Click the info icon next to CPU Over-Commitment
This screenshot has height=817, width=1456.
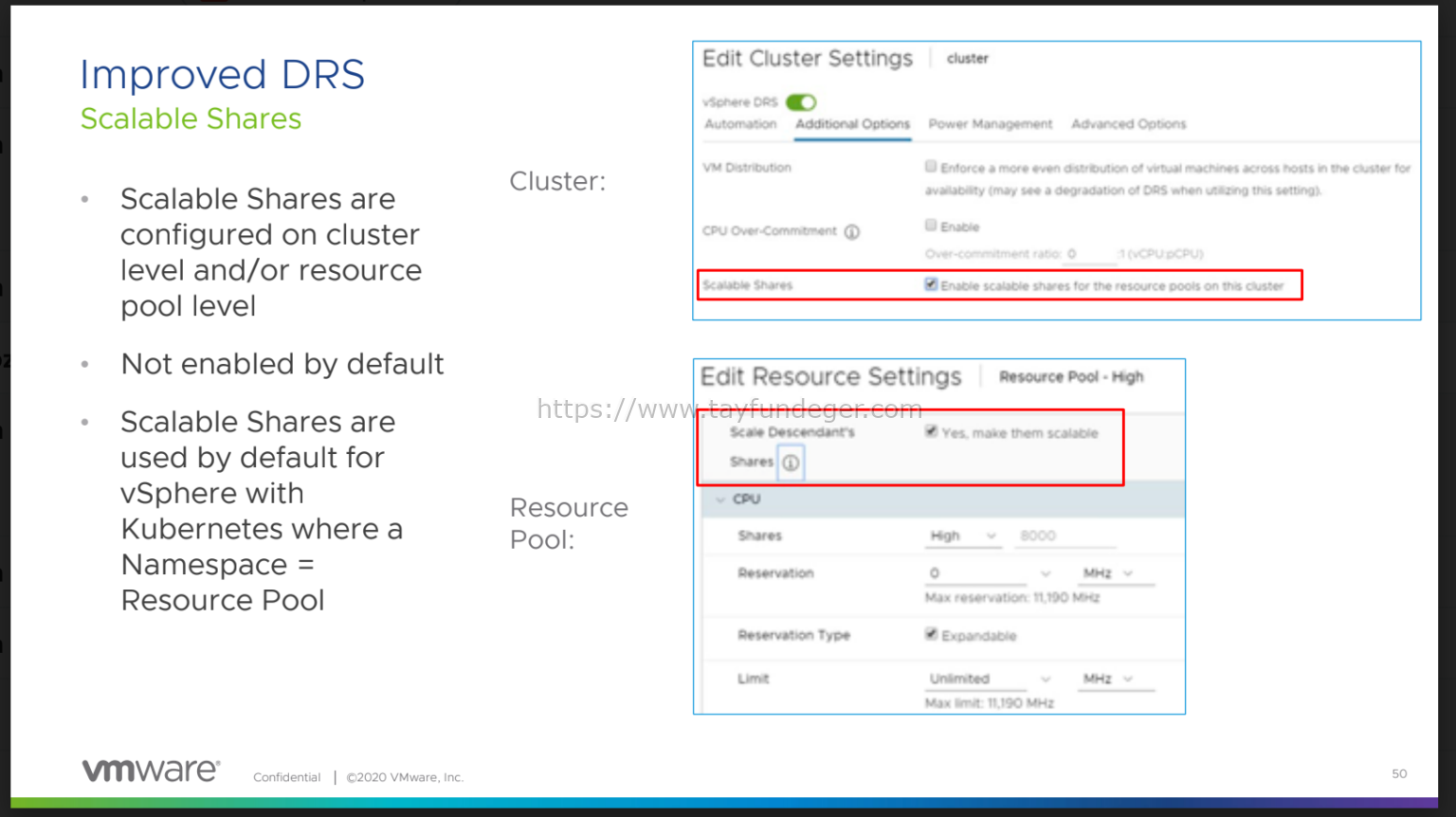852,230
